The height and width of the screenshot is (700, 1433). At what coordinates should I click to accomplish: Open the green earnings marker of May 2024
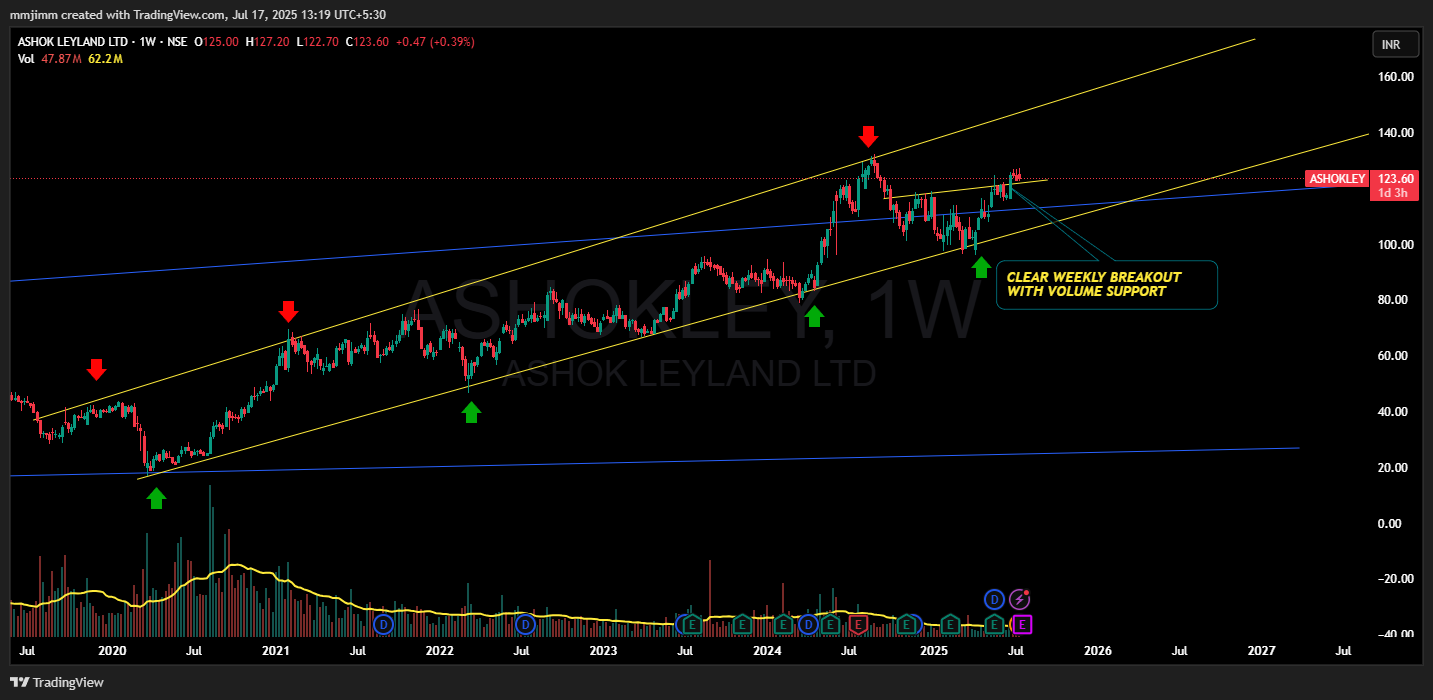830,625
